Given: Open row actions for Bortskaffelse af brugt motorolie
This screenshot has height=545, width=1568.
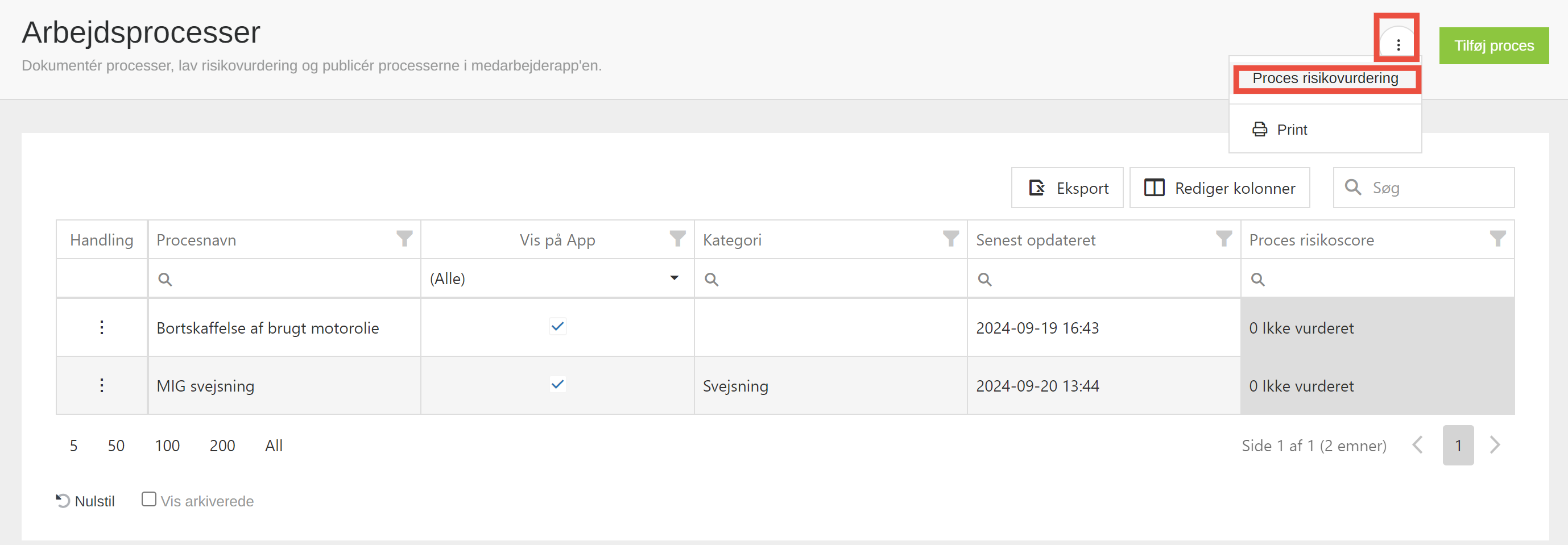Looking at the screenshot, I should [x=102, y=327].
